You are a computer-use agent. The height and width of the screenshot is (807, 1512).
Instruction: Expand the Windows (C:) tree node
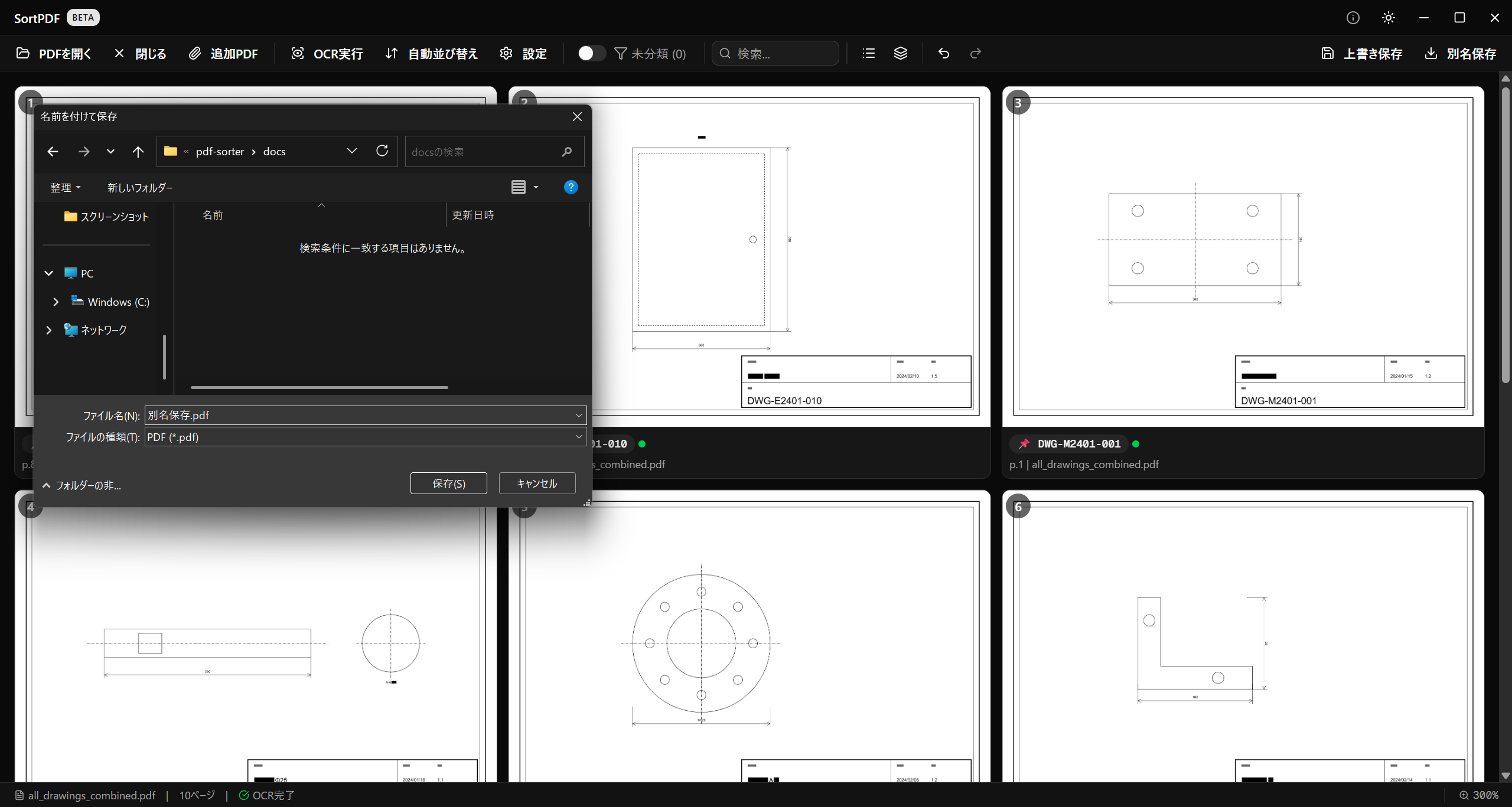[56, 302]
